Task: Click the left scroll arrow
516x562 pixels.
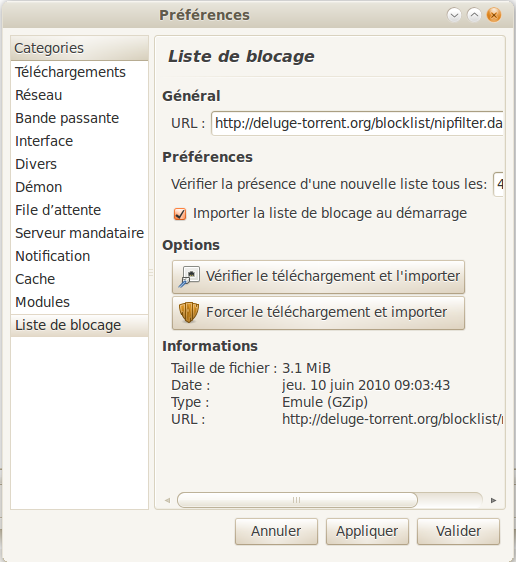Action: tap(167, 500)
